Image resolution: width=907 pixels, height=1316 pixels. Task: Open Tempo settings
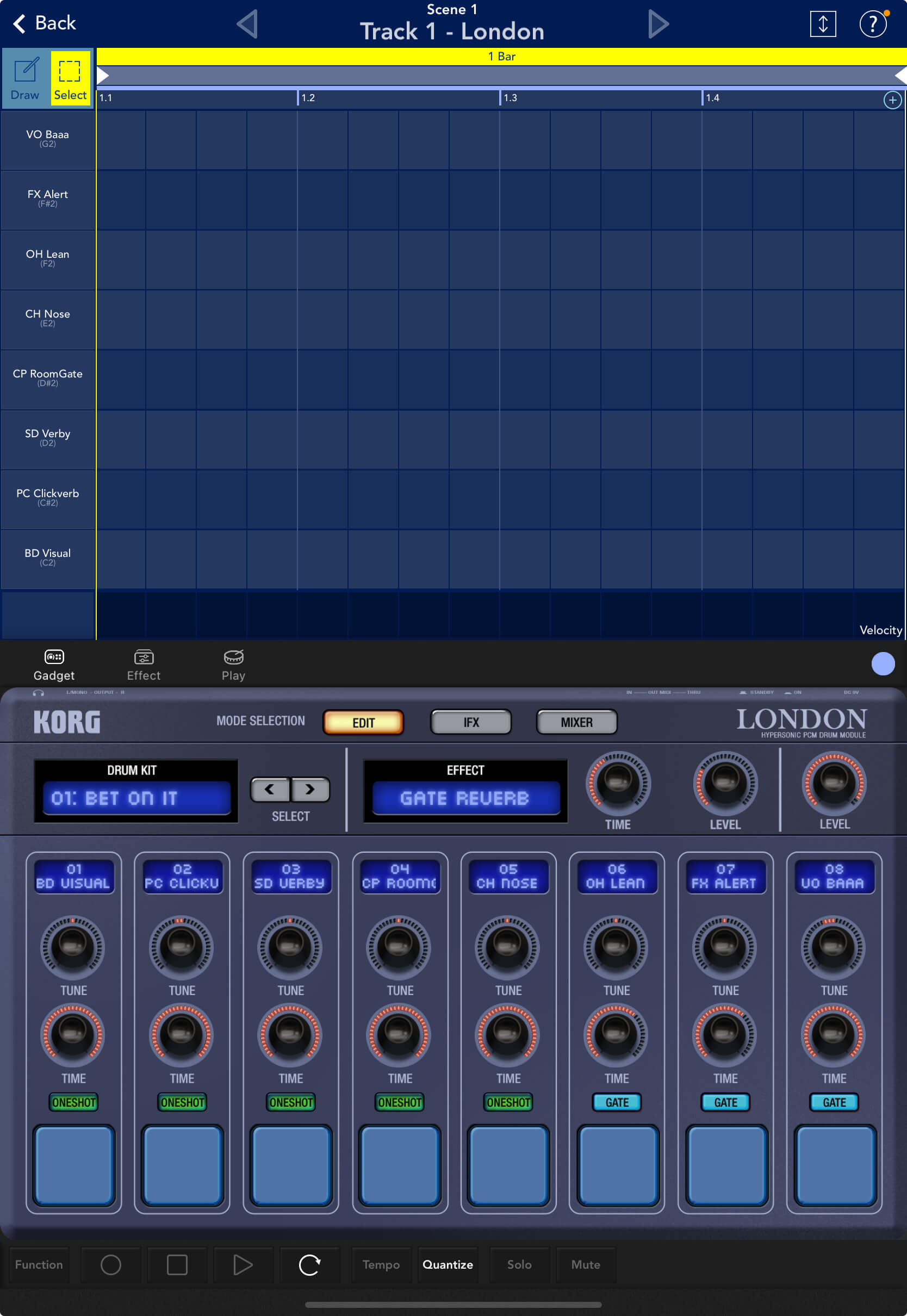click(381, 1264)
